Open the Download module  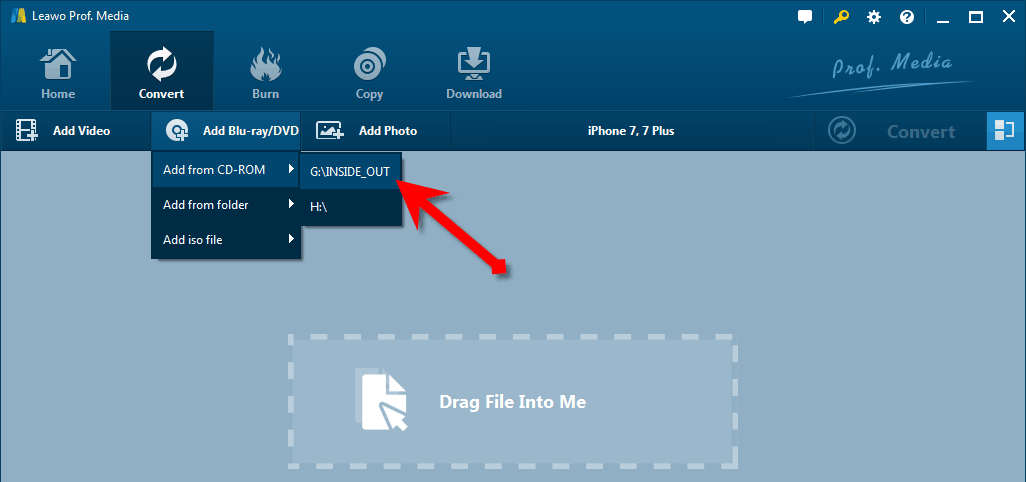pyautogui.click(x=474, y=73)
